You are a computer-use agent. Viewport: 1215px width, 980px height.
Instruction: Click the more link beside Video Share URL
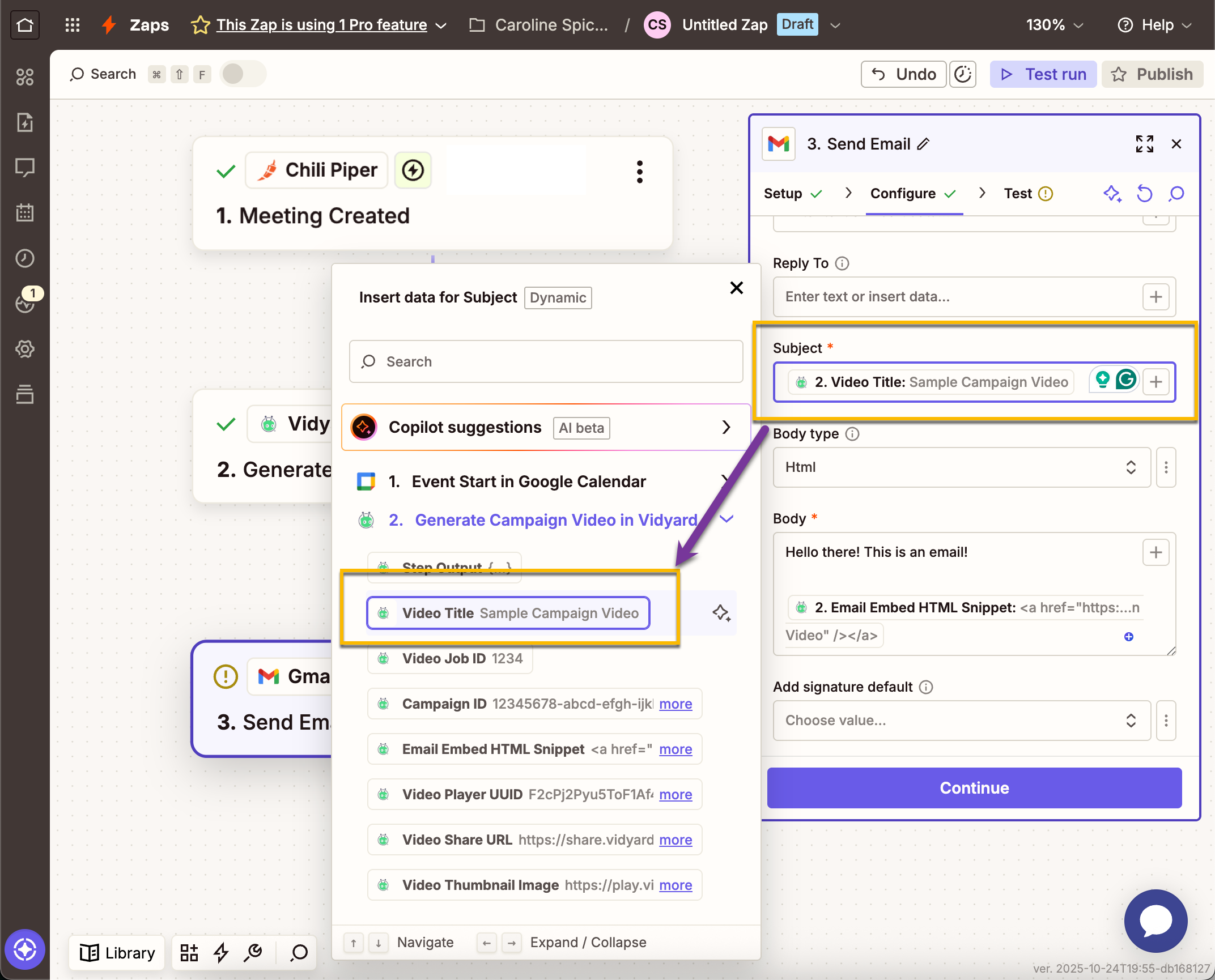pos(675,840)
